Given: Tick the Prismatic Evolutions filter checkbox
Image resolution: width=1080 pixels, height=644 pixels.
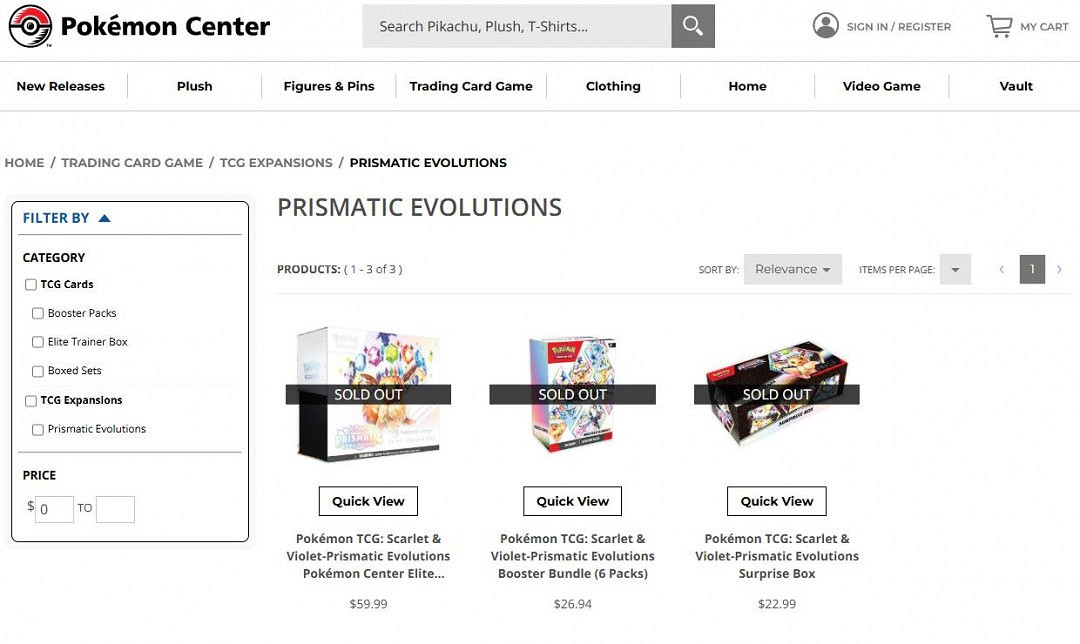Looking at the screenshot, I should (x=38, y=430).
